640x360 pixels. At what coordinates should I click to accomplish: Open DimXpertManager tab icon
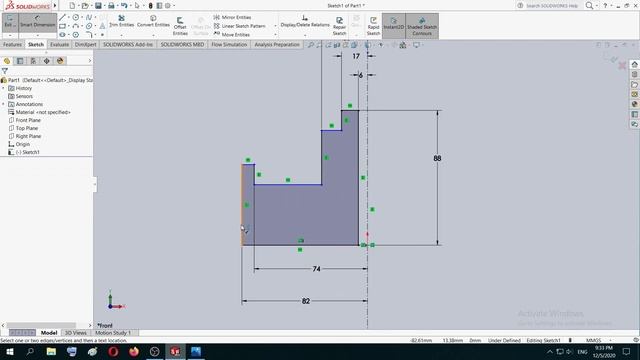(x=47, y=61)
